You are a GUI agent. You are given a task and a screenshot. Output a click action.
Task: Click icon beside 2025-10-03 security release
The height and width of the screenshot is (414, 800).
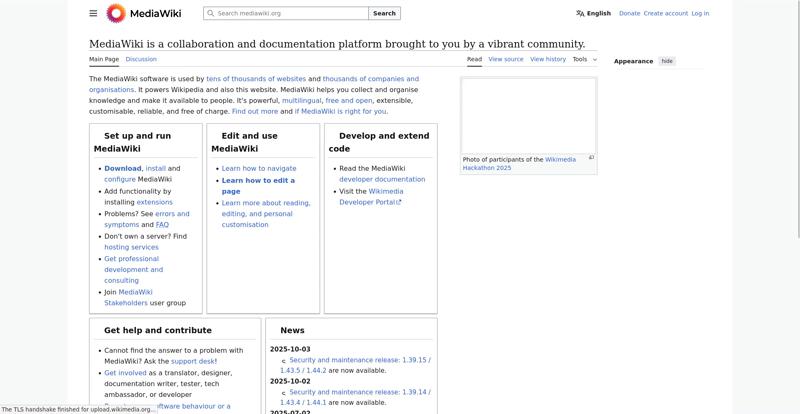coord(284,361)
